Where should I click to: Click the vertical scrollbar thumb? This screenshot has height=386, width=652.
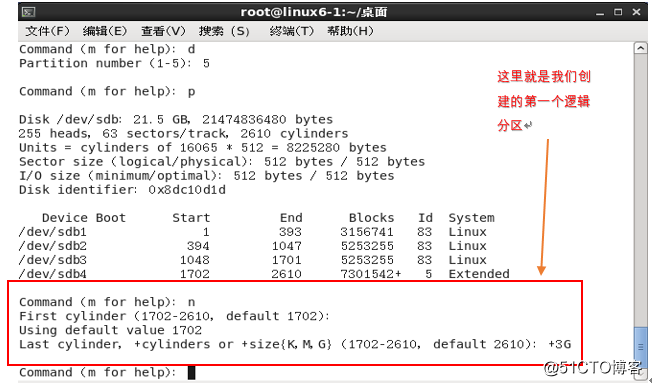point(640,346)
